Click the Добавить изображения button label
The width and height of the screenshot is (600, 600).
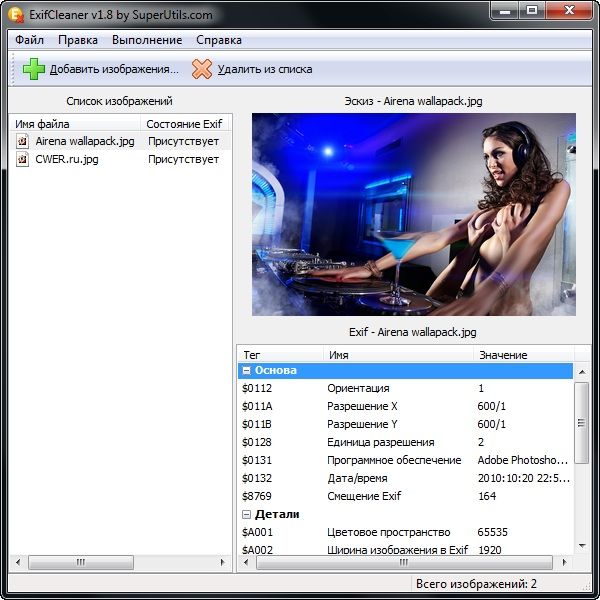pyautogui.click(x=114, y=69)
